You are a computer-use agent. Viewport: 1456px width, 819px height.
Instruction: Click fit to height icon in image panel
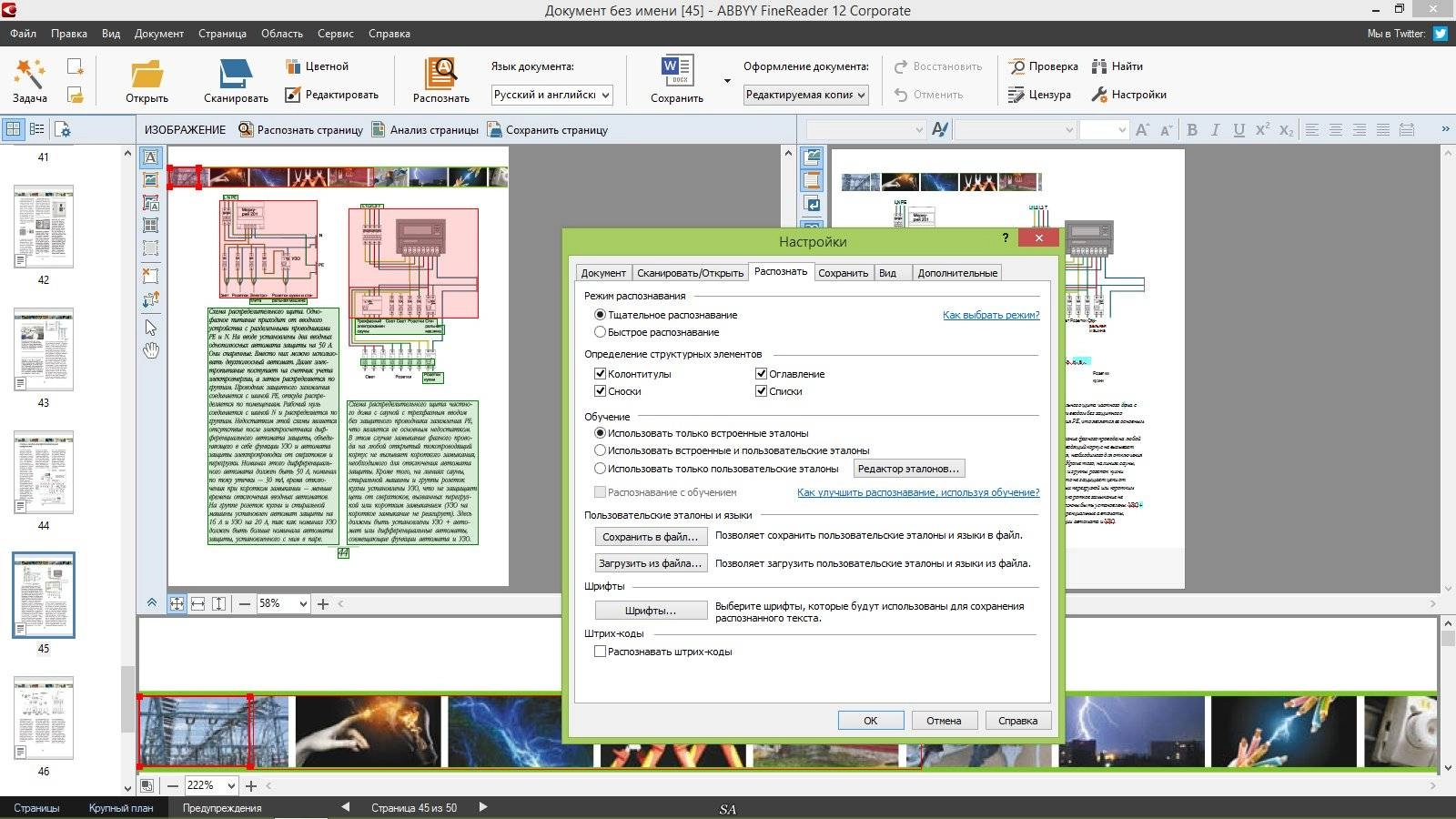tap(218, 603)
